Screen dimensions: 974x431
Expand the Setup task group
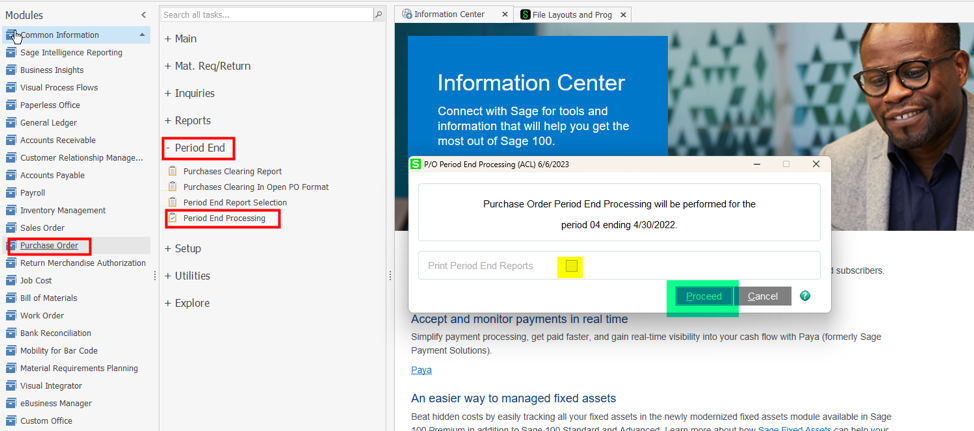tap(183, 248)
